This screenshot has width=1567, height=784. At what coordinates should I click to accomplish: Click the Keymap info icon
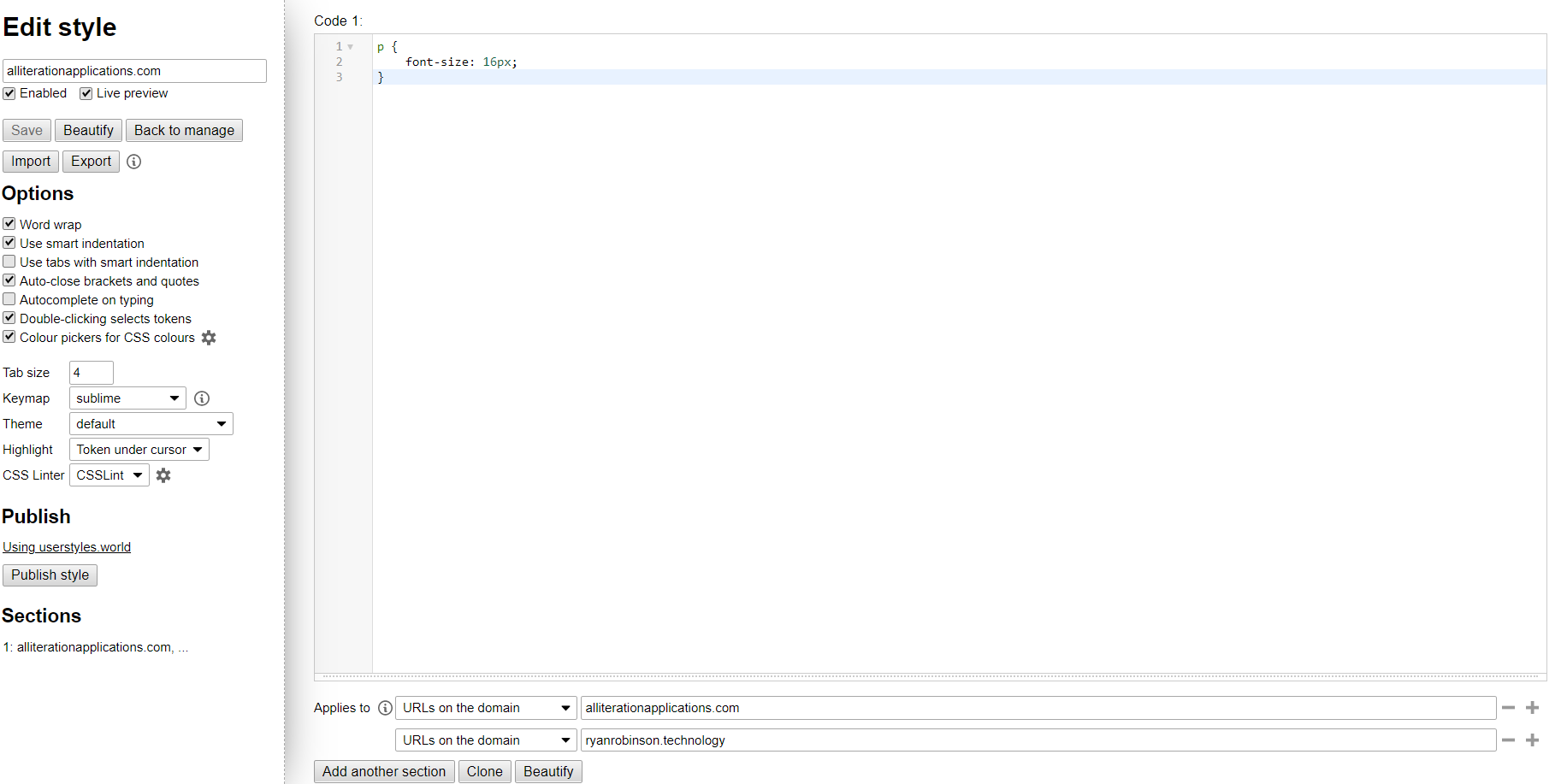click(201, 398)
